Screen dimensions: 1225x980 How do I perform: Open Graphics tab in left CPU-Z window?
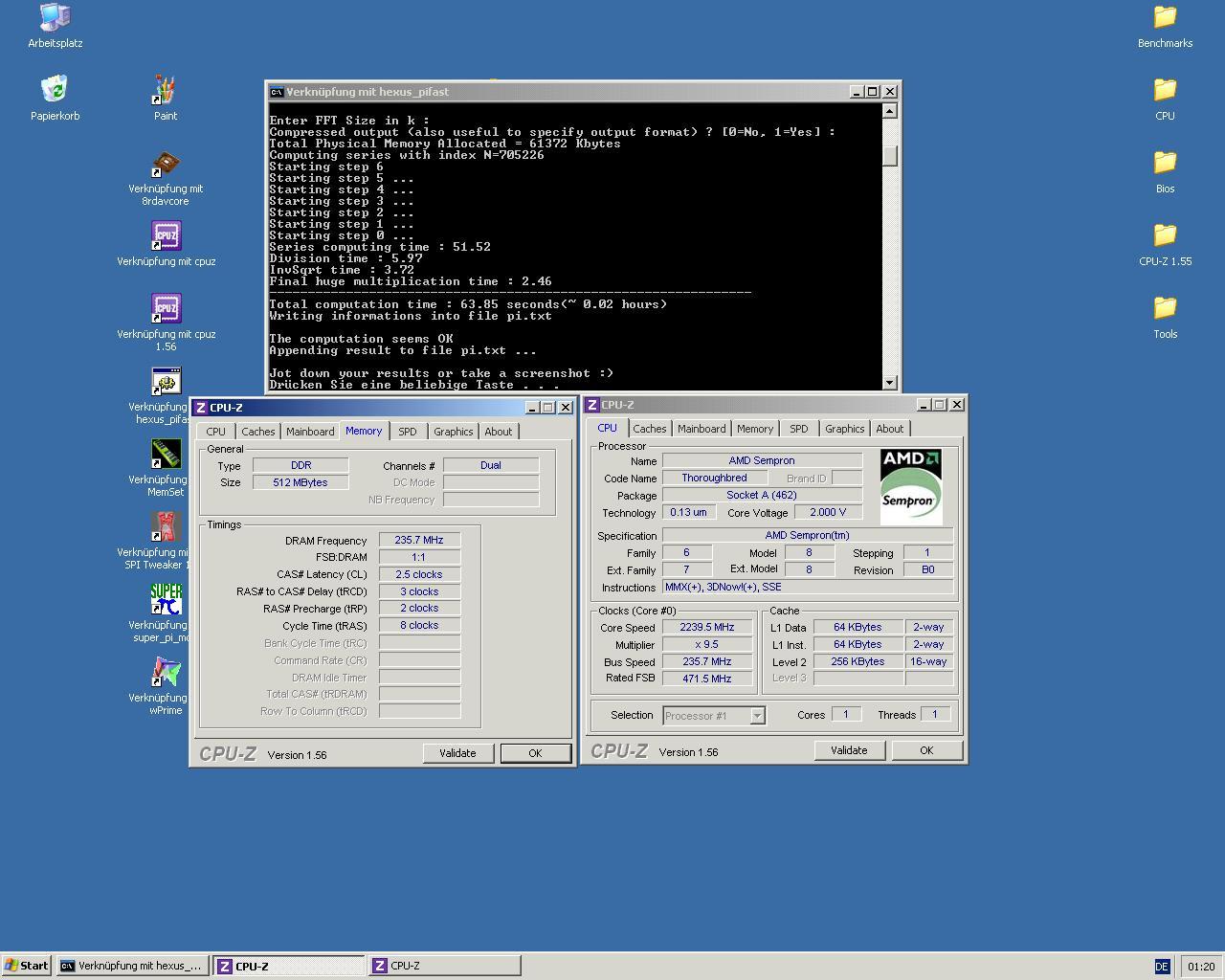453,432
